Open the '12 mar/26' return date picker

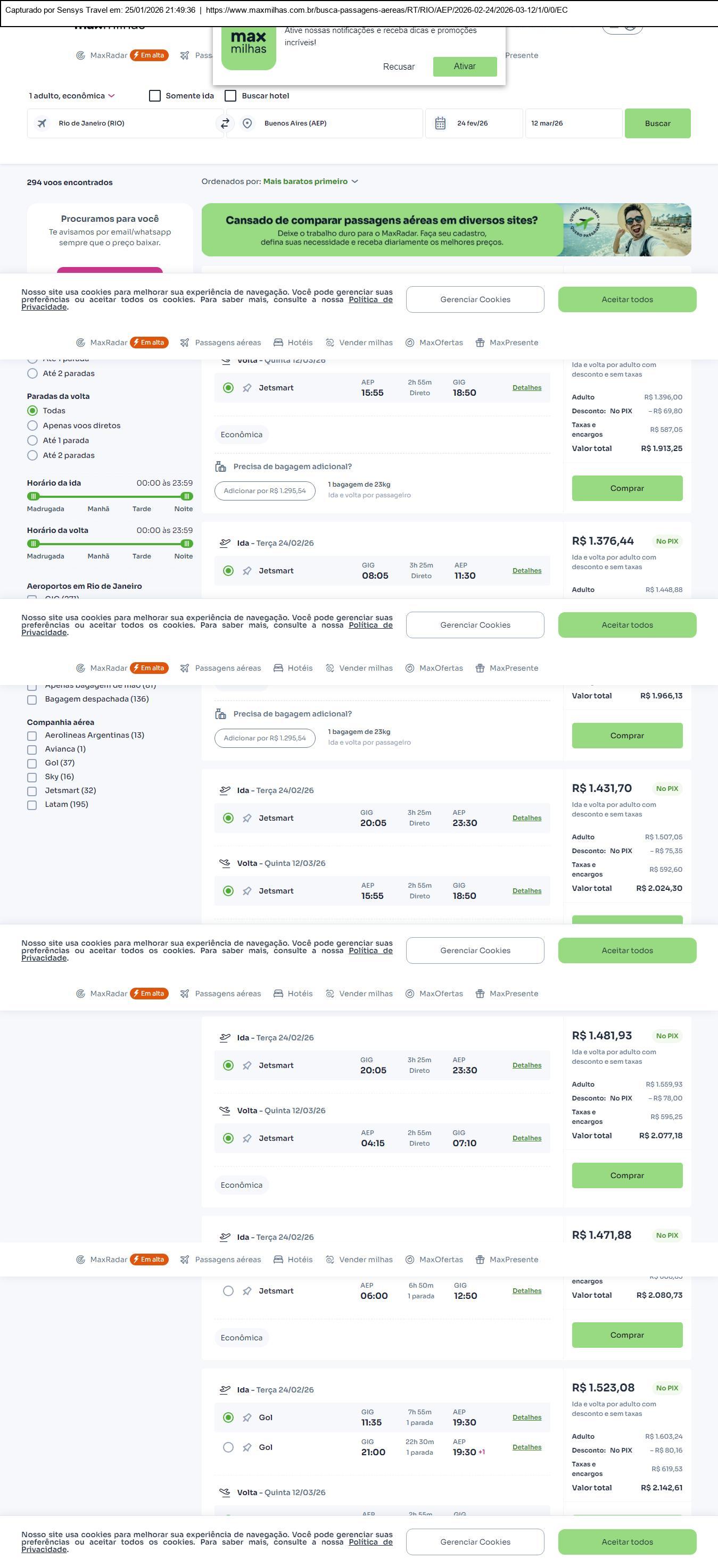[573, 123]
